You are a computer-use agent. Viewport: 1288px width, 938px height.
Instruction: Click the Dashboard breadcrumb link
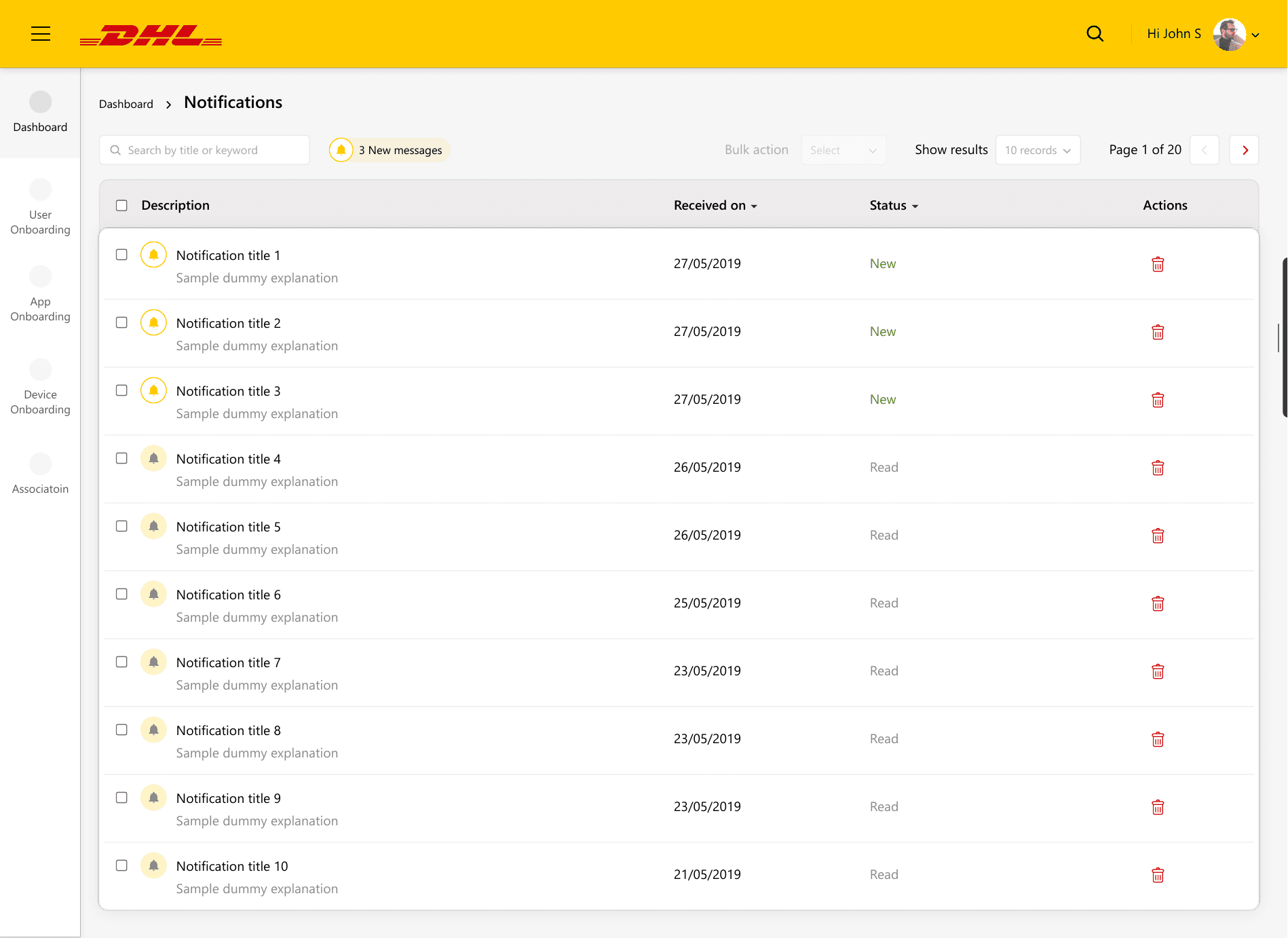coord(126,104)
